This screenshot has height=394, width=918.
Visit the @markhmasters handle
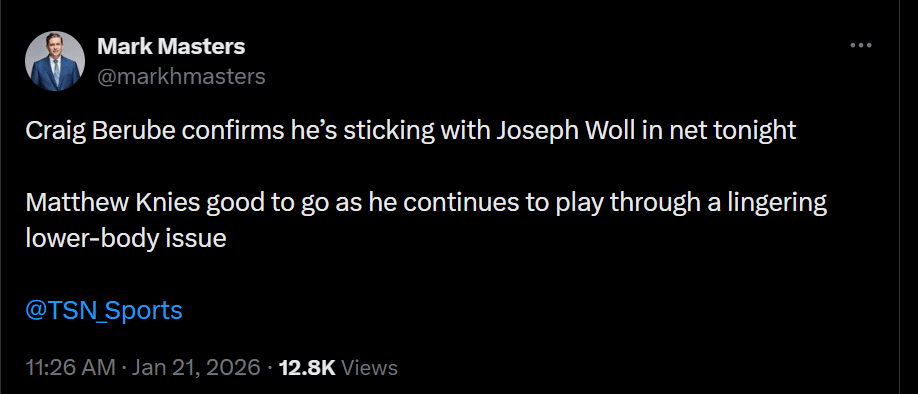(181, 77)
